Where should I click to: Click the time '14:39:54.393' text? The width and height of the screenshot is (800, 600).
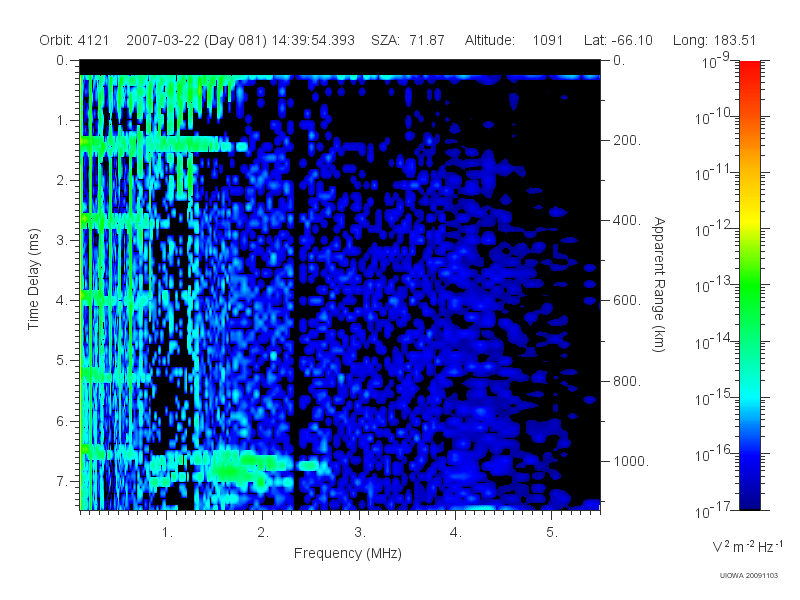pyautogui.click(x=313, y=40)
